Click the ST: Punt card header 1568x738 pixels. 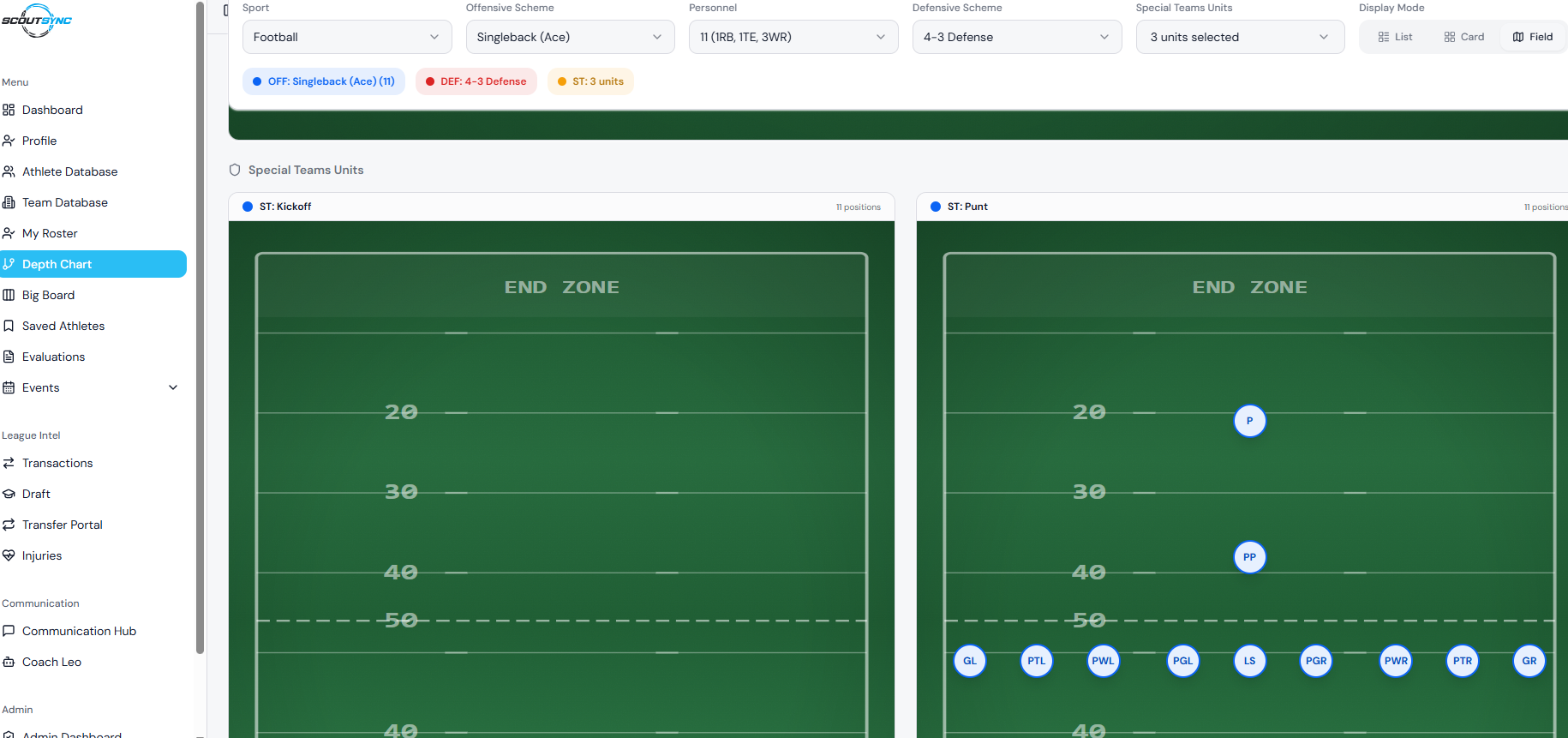click(1242, 207)
